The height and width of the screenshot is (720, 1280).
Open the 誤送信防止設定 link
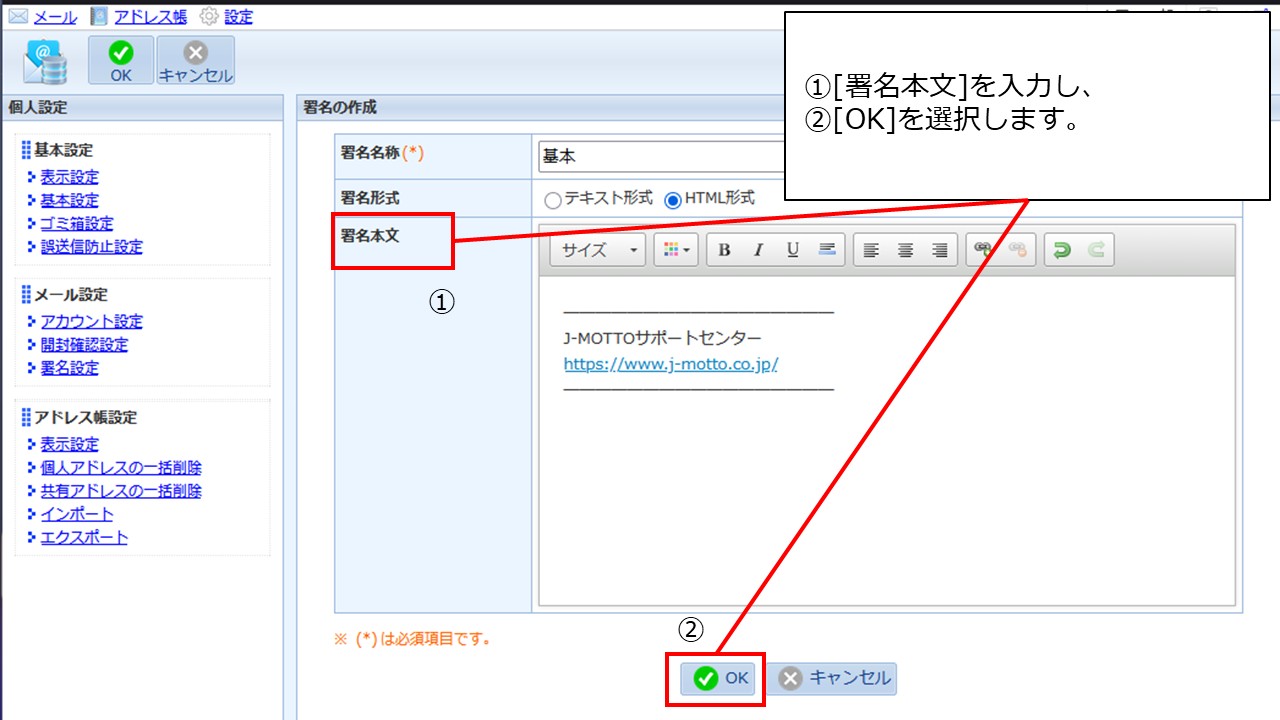point(91,246)
